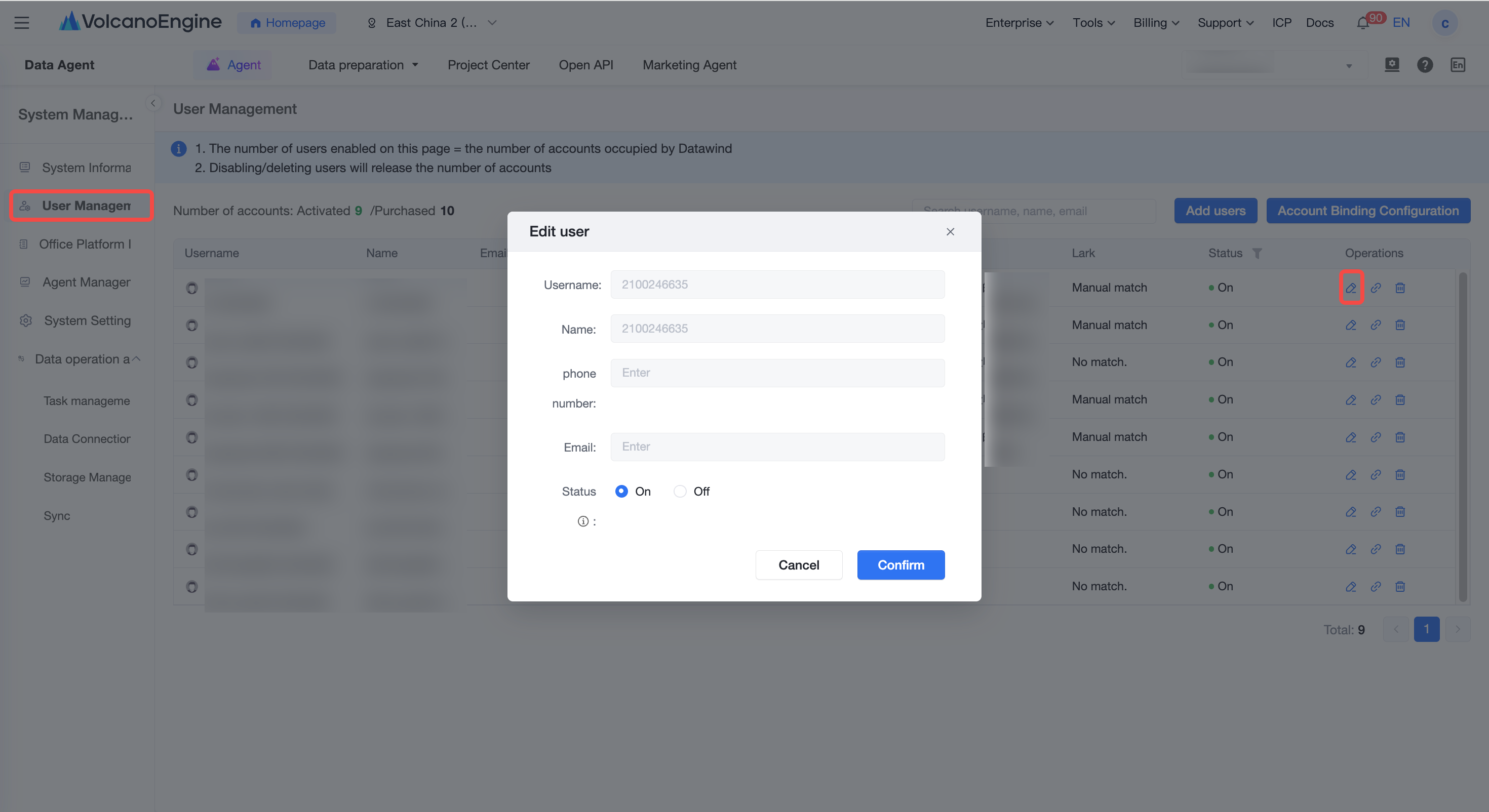
Task: Click the phone number input field
Action: point(777,373)
